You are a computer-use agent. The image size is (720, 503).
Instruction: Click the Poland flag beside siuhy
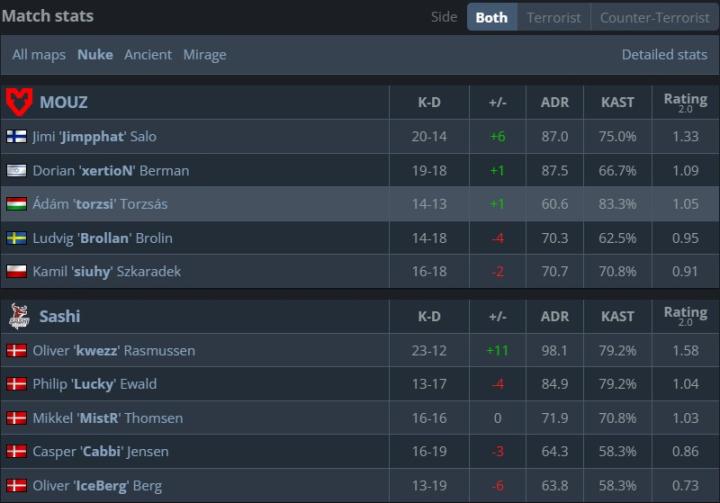pos(17,272)
